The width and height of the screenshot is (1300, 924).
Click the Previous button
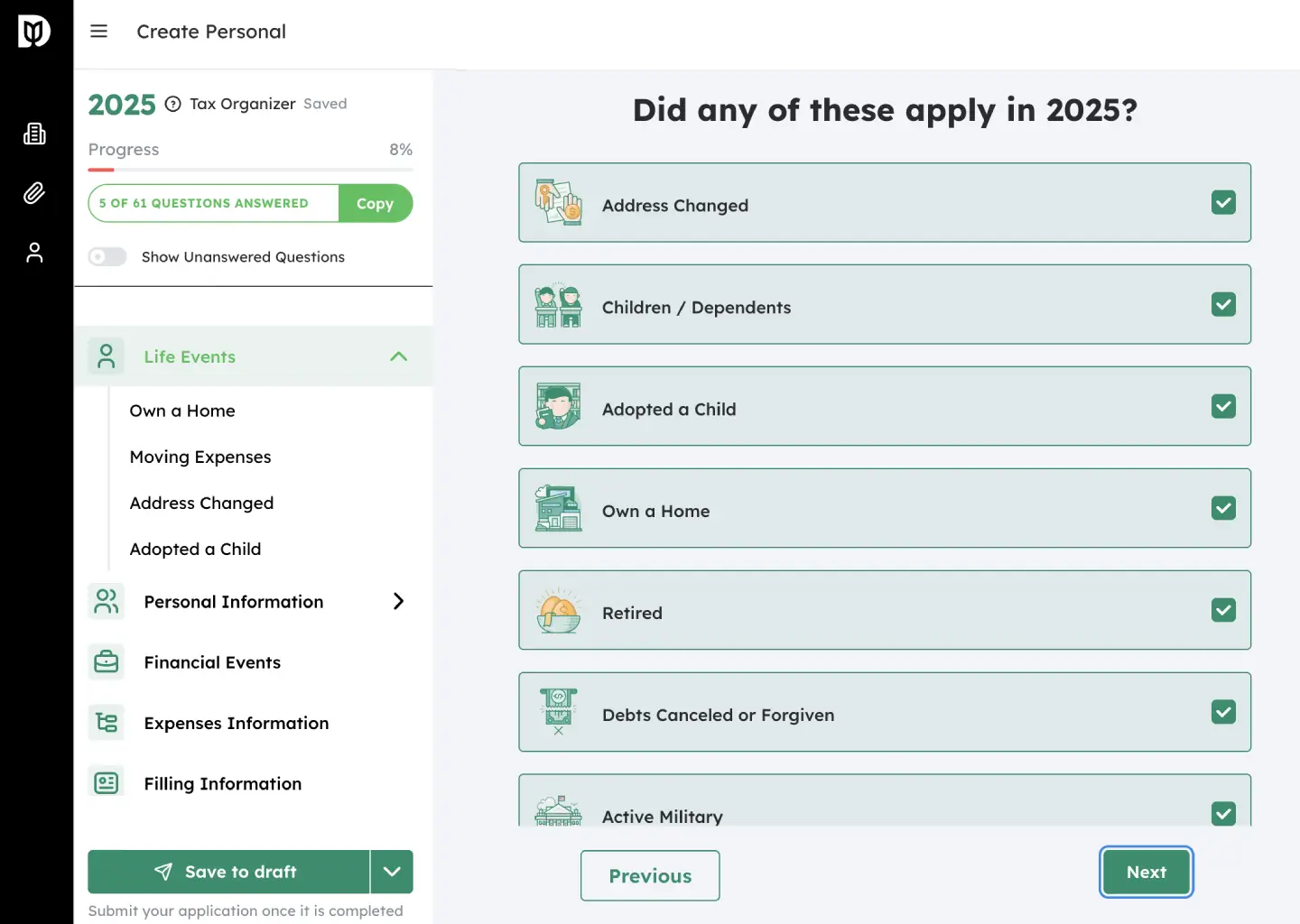tap(650, 876)
